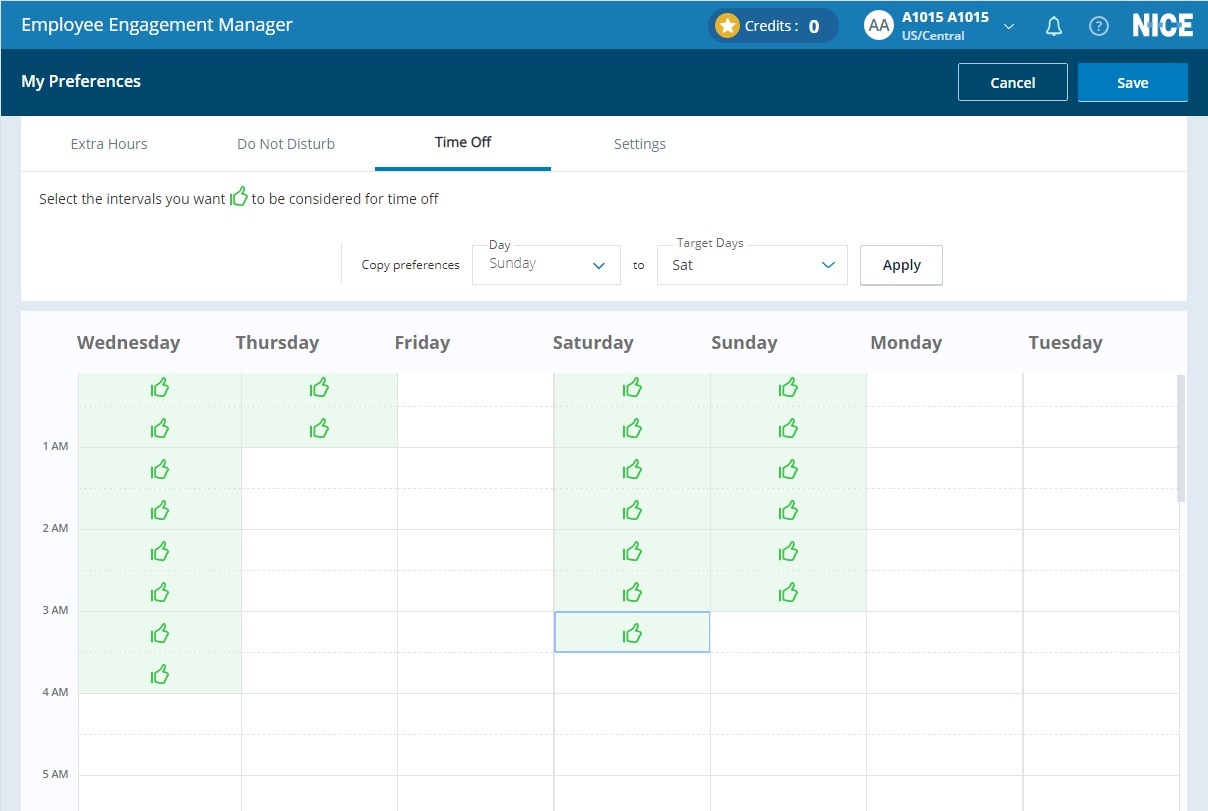Viewport: 1208px width, 811px height.
Task: Click the NICE logo
Action: point(1162,26)
